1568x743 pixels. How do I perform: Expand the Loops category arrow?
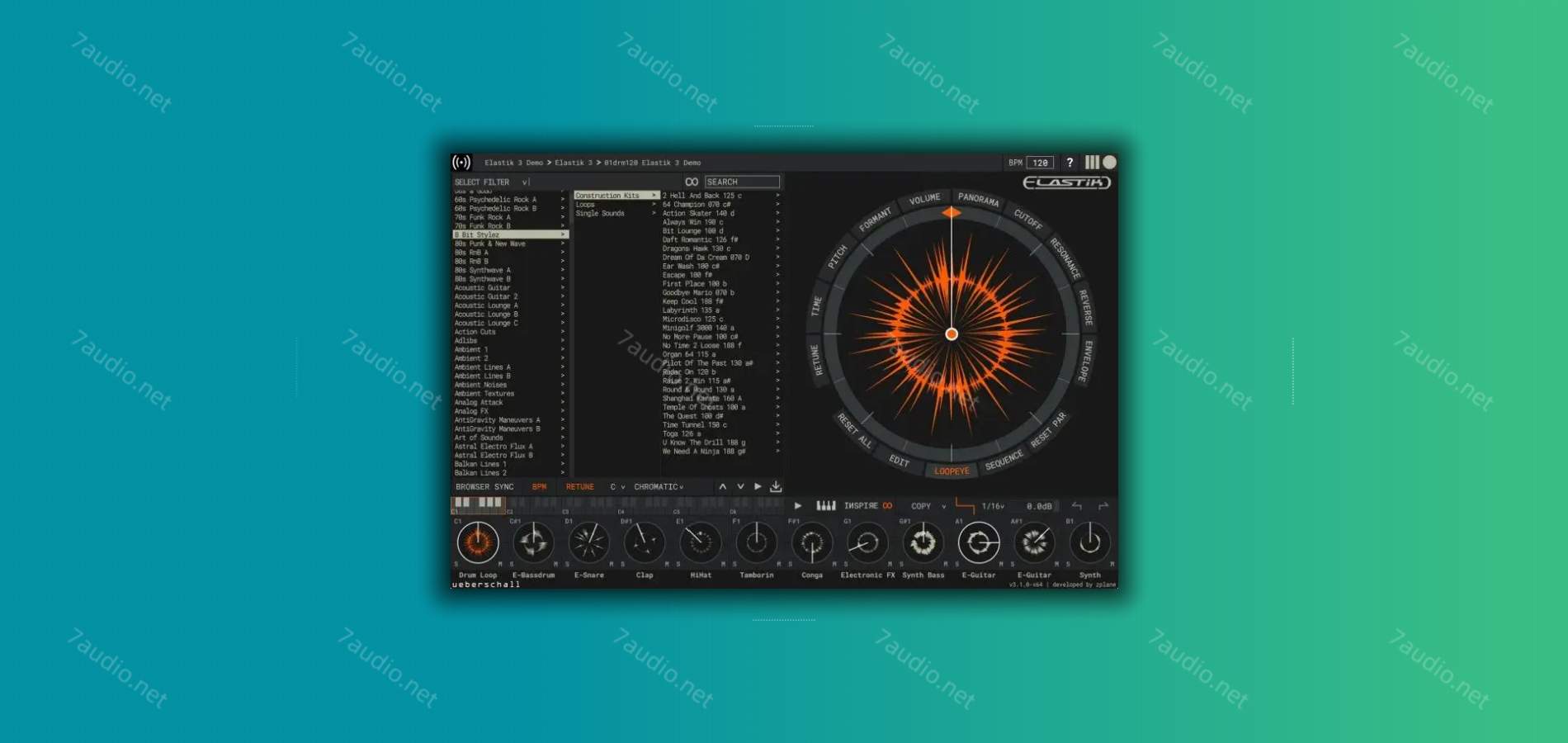pyautogui.click(x=654, y=205)
